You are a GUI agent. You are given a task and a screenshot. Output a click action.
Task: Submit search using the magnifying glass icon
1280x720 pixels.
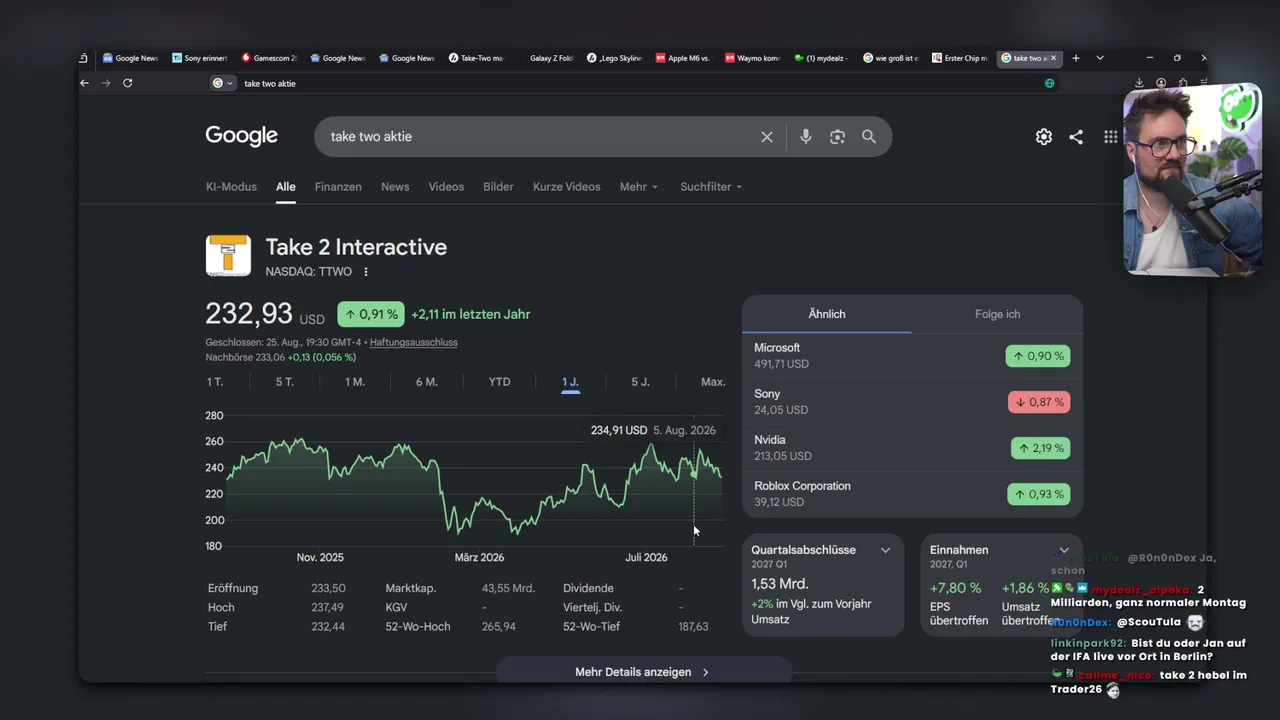(x=869, y=137)
